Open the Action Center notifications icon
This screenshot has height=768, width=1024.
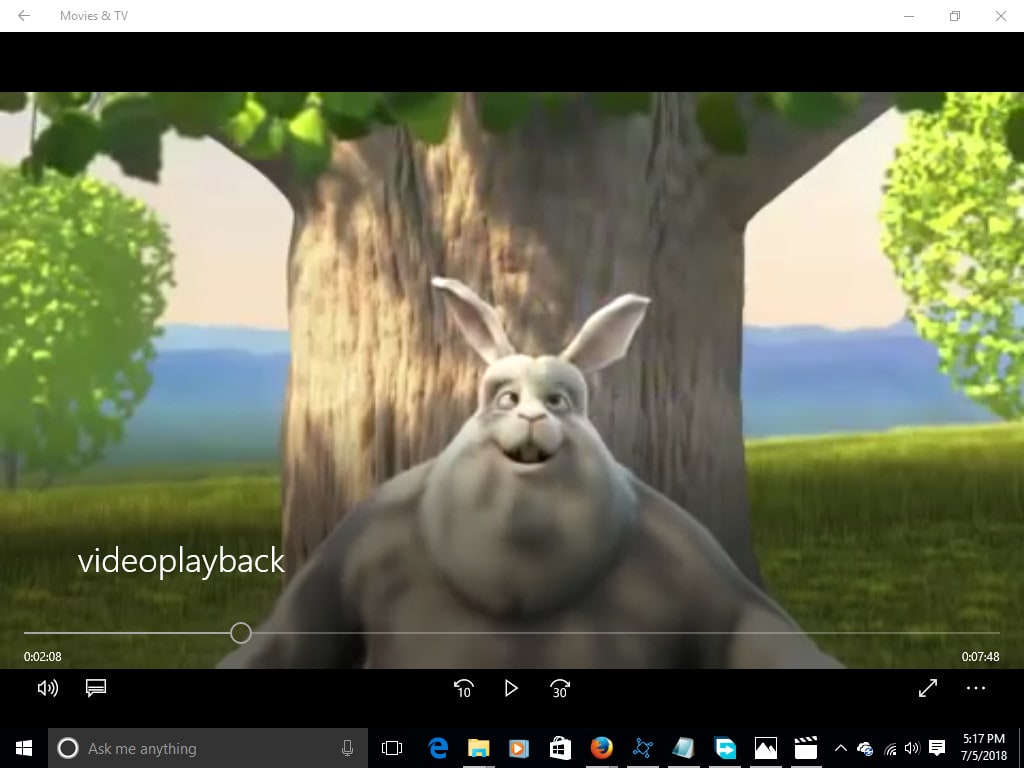pos(937,748)
